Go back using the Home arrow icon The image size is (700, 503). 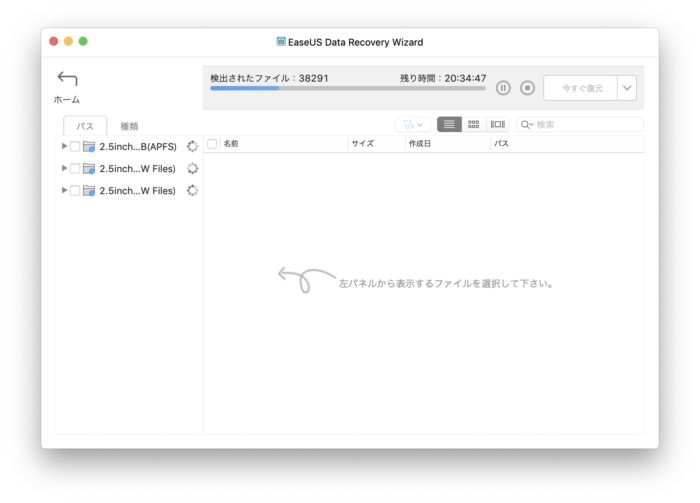coord(67,79)
